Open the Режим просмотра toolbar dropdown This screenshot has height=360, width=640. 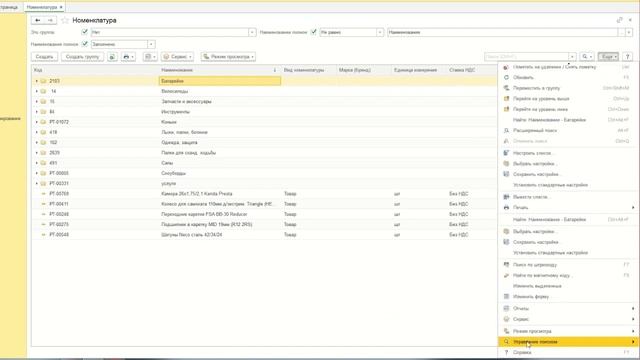pyautogui.click(x=229, y=57)
